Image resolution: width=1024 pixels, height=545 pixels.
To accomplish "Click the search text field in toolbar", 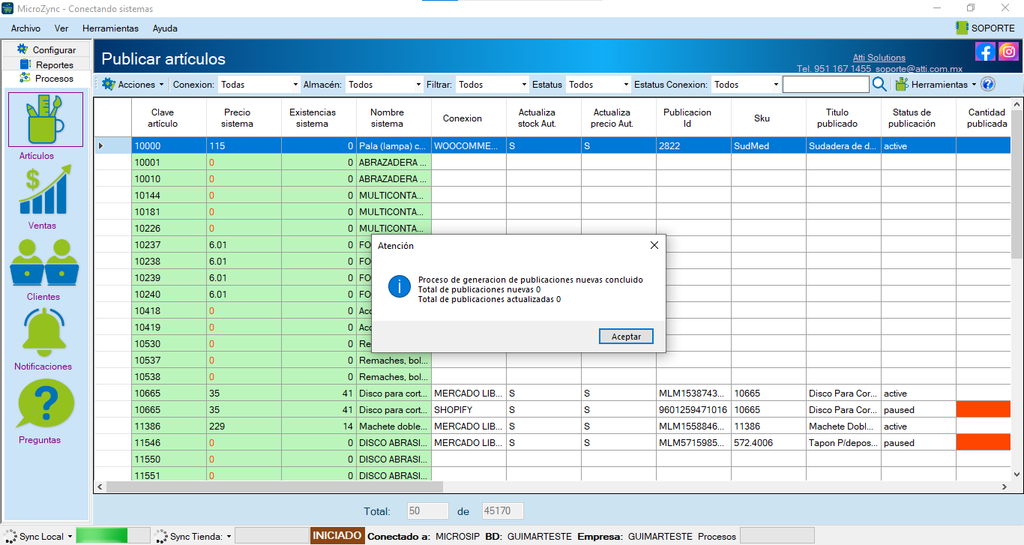I will (x=825, y=84).
